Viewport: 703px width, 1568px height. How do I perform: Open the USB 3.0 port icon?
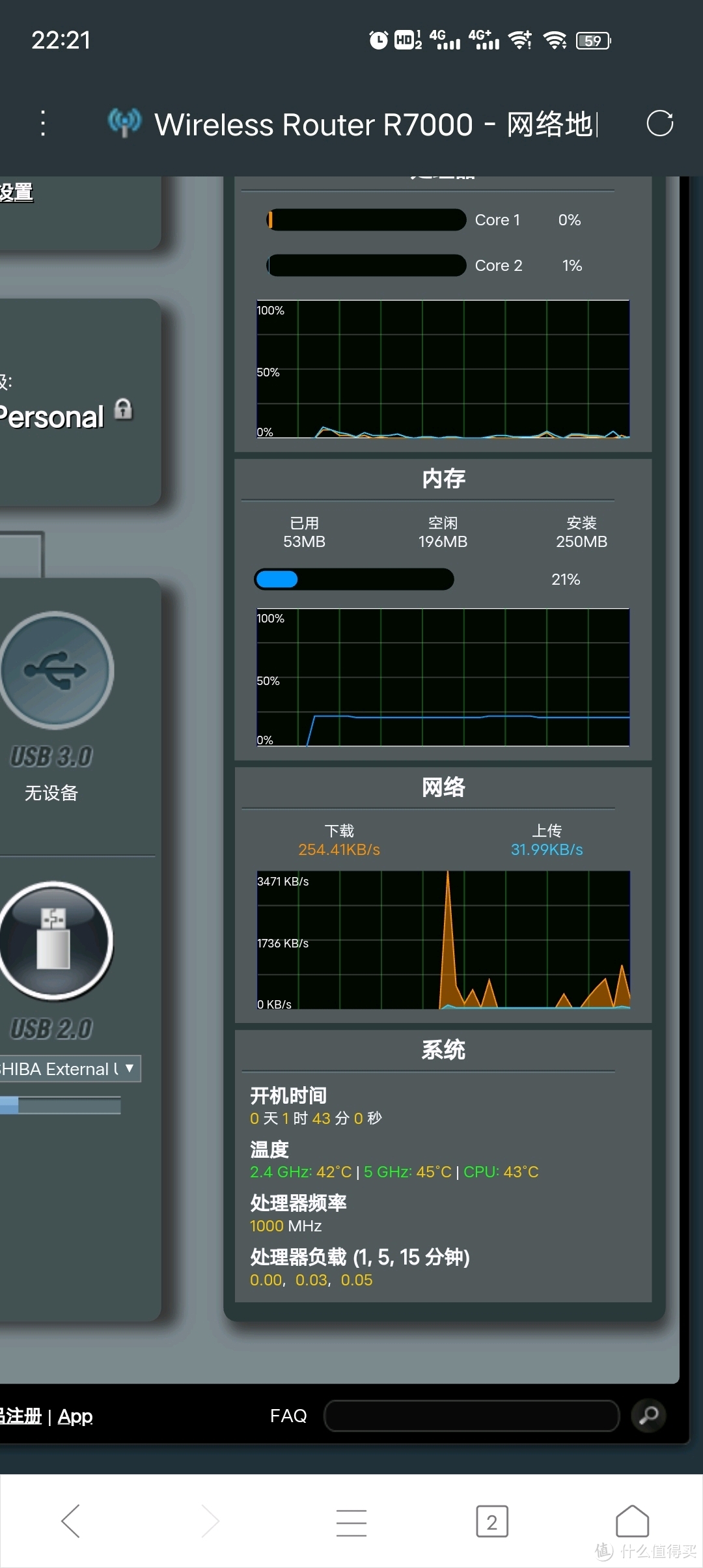pyautogui.click(x=57, y=670)
